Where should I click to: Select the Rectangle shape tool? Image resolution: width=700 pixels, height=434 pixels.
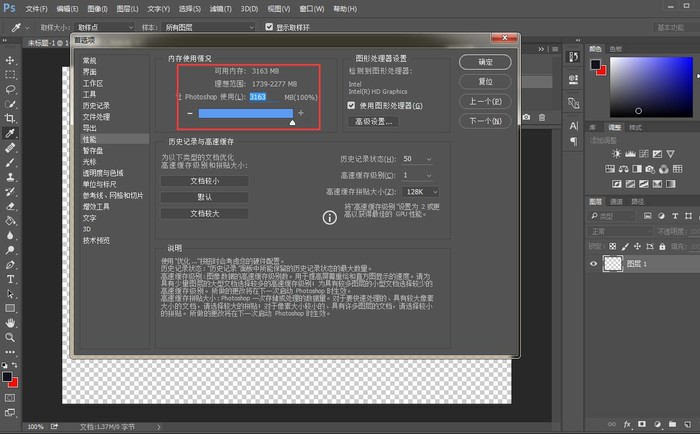(x=10, y=308)
